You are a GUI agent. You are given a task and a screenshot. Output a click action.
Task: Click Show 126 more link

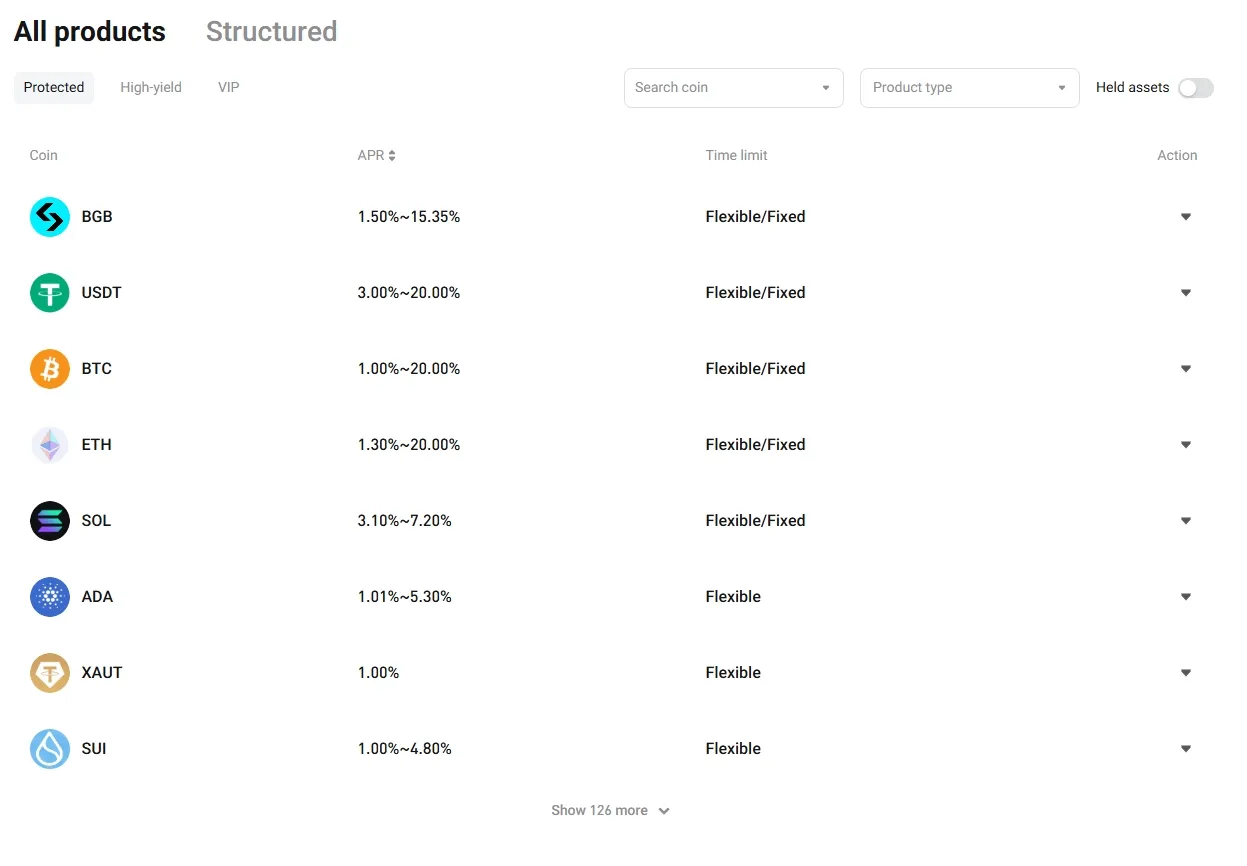[x=610, y=811]
